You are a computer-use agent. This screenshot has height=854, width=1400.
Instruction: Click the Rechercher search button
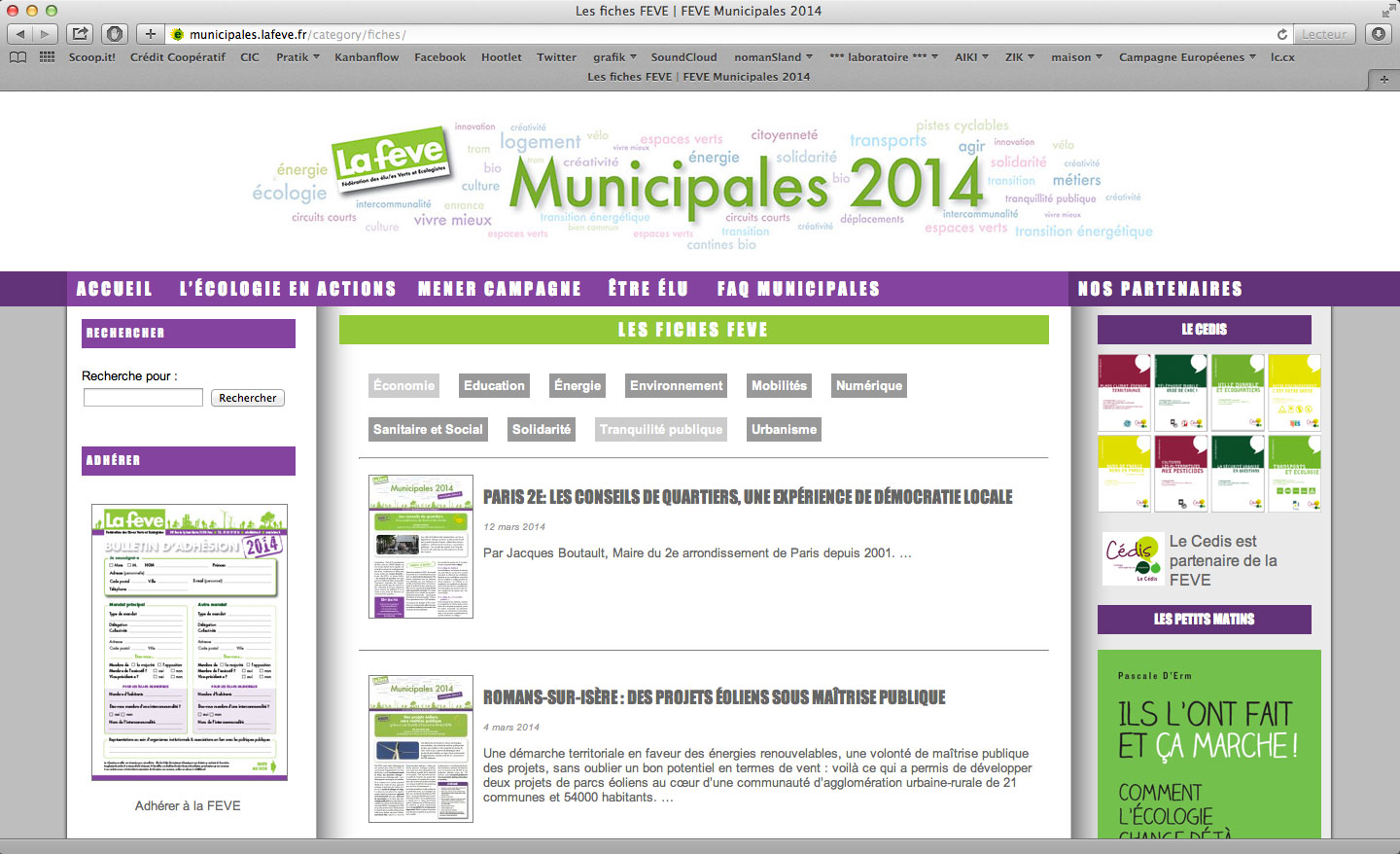coord(247,398)
